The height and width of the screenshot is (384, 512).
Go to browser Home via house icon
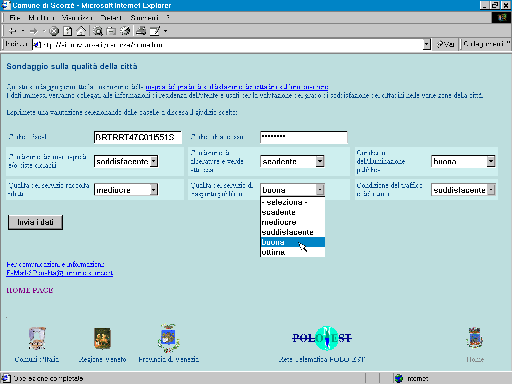coord(81,31)
